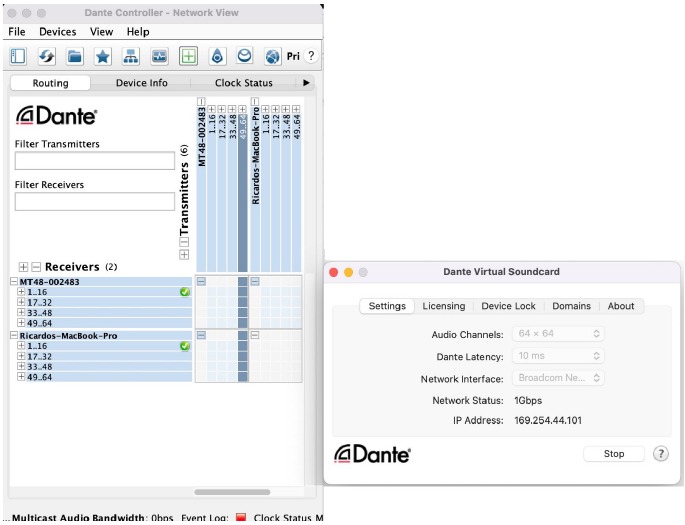Expand Ricardos-MacBook-Pro receiver channels 17..32
The width and height of the screenshot is (685, 525).
[x=21, y=356]
